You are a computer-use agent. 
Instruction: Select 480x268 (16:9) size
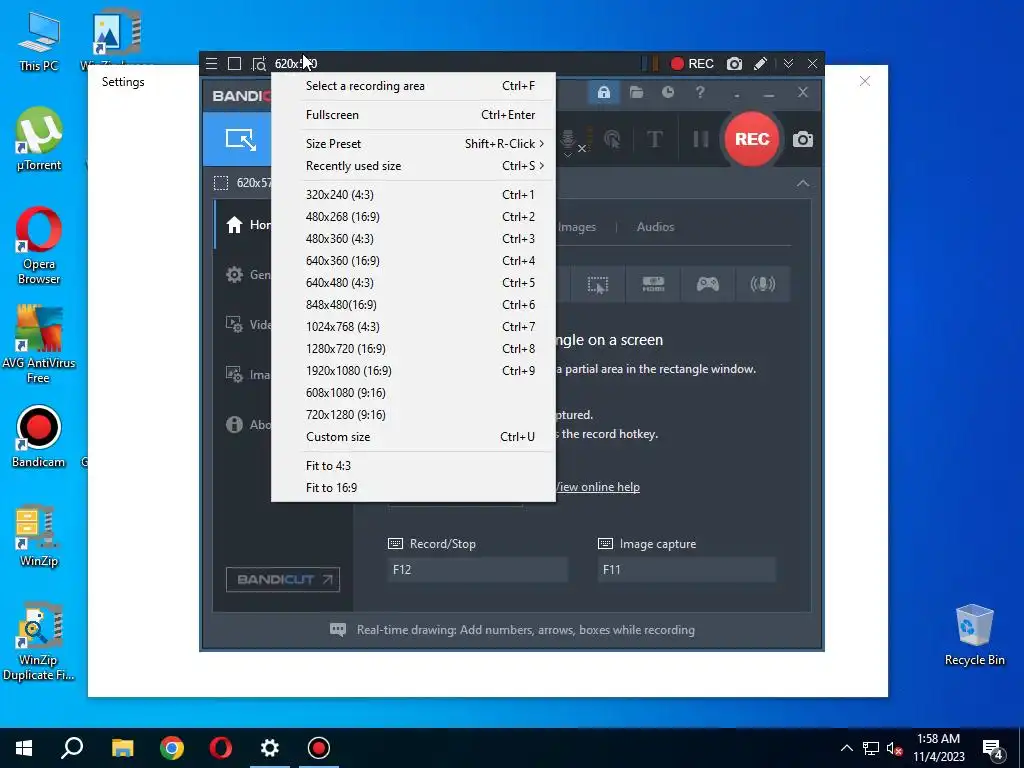tap(413, 217)
